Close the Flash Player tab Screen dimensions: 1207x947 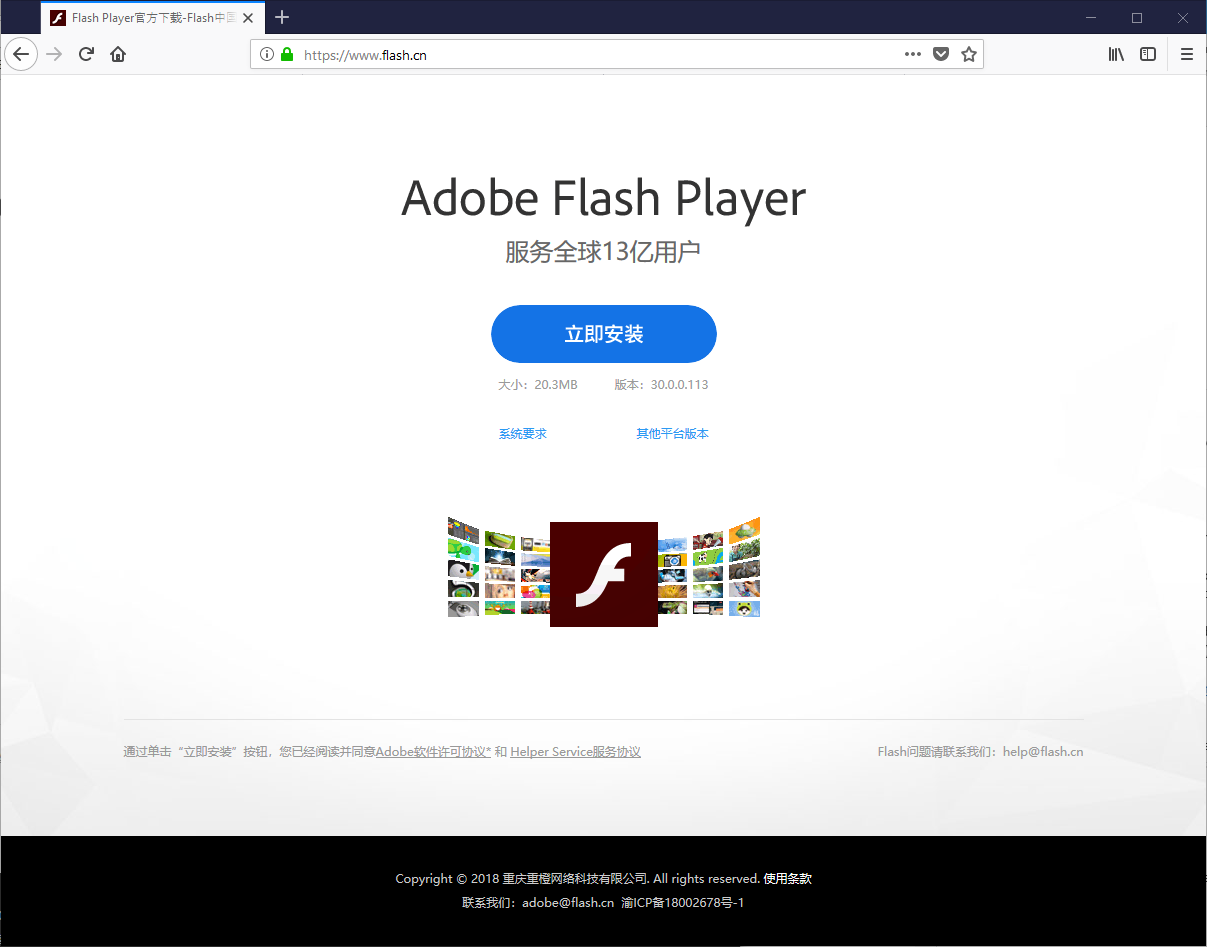tap(248, 18)
